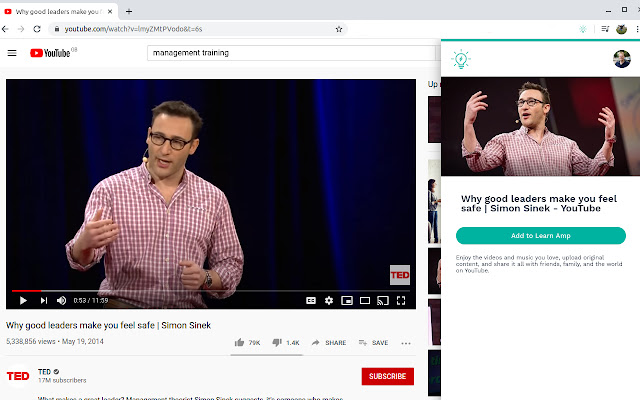
Task: Share the video
Action: 328,343
